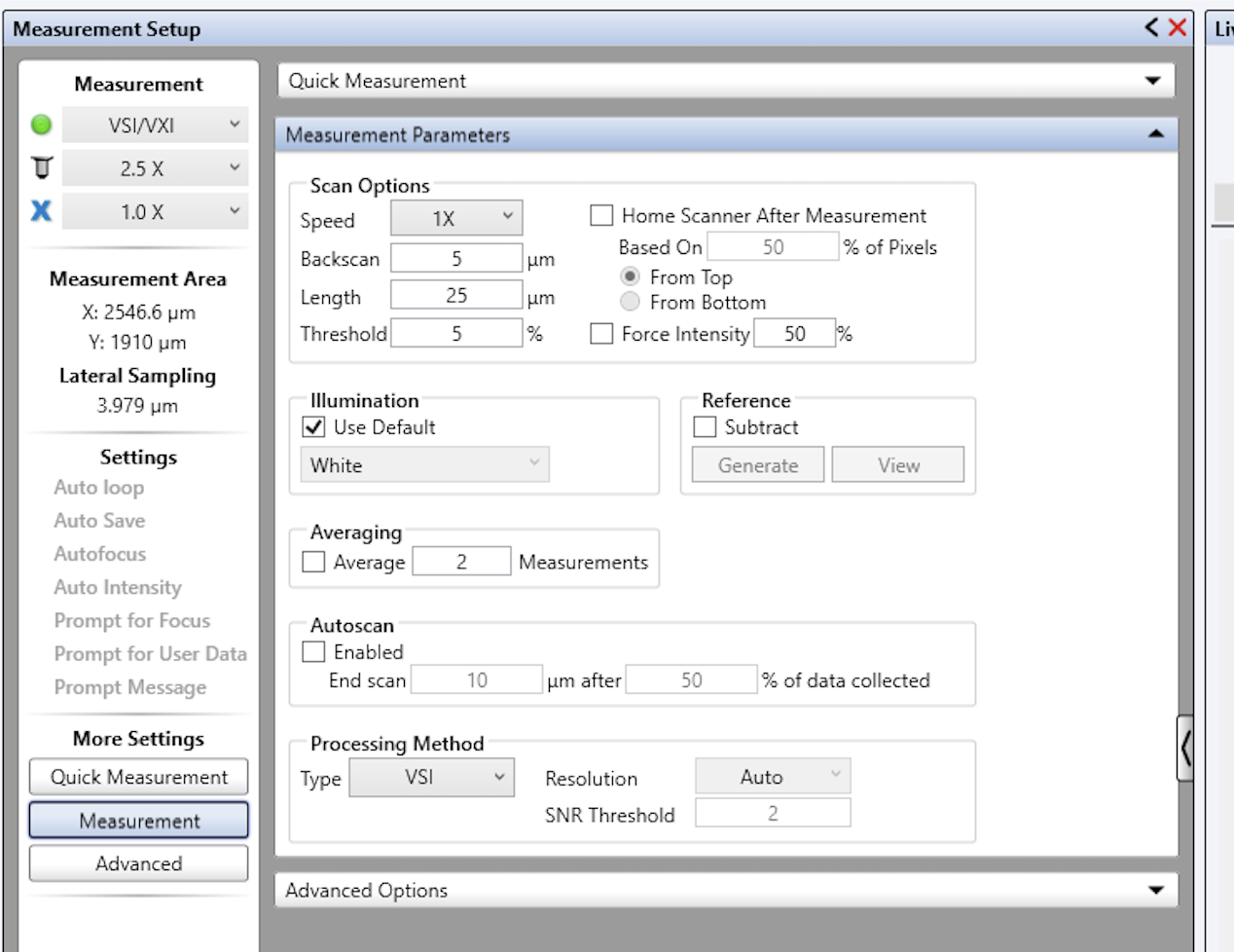Click the blue X multiplier icon
This screenshot has width=1234, height=952.
tap(41, 211)
